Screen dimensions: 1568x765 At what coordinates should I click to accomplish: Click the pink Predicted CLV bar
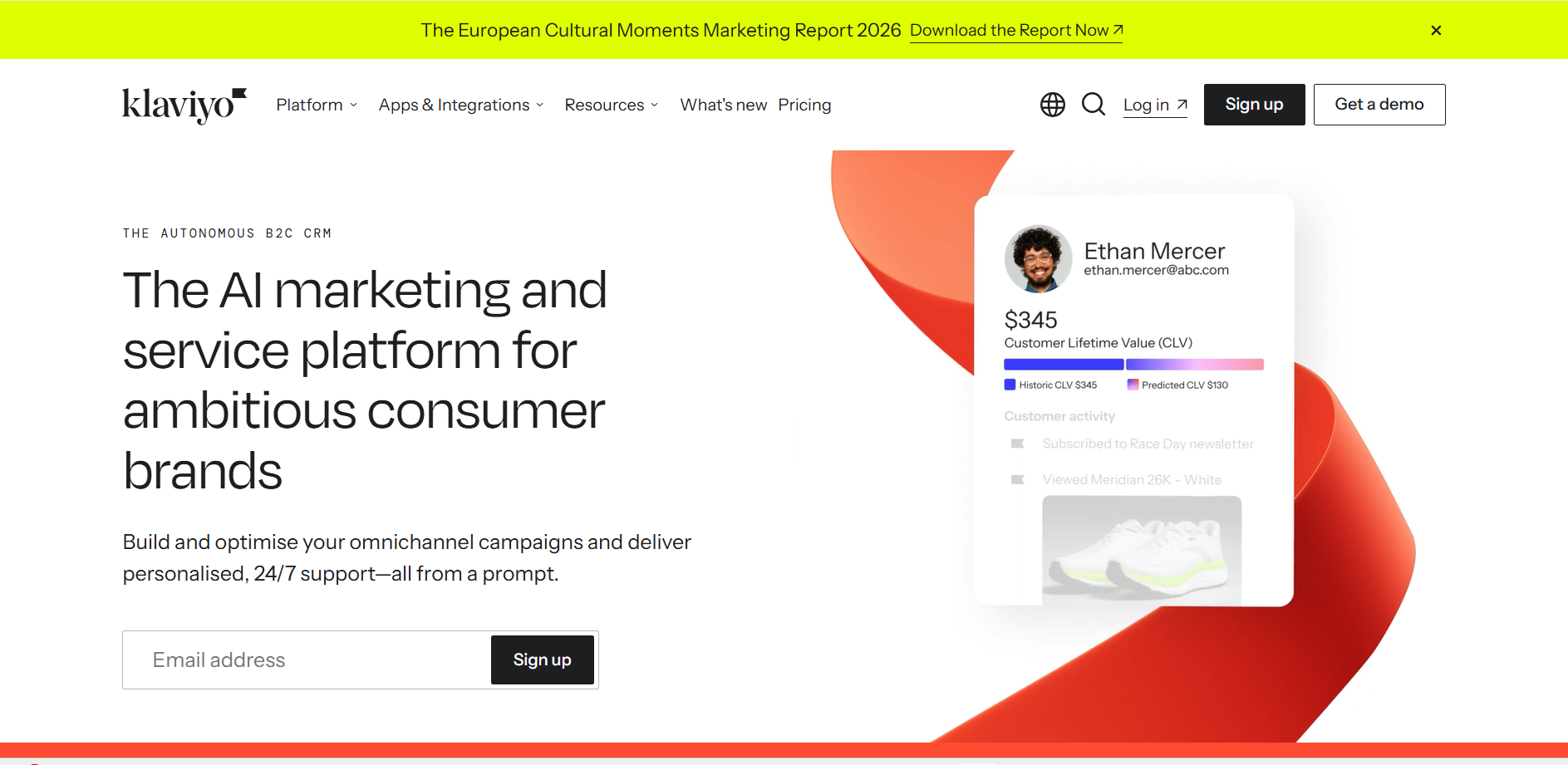1195,365
